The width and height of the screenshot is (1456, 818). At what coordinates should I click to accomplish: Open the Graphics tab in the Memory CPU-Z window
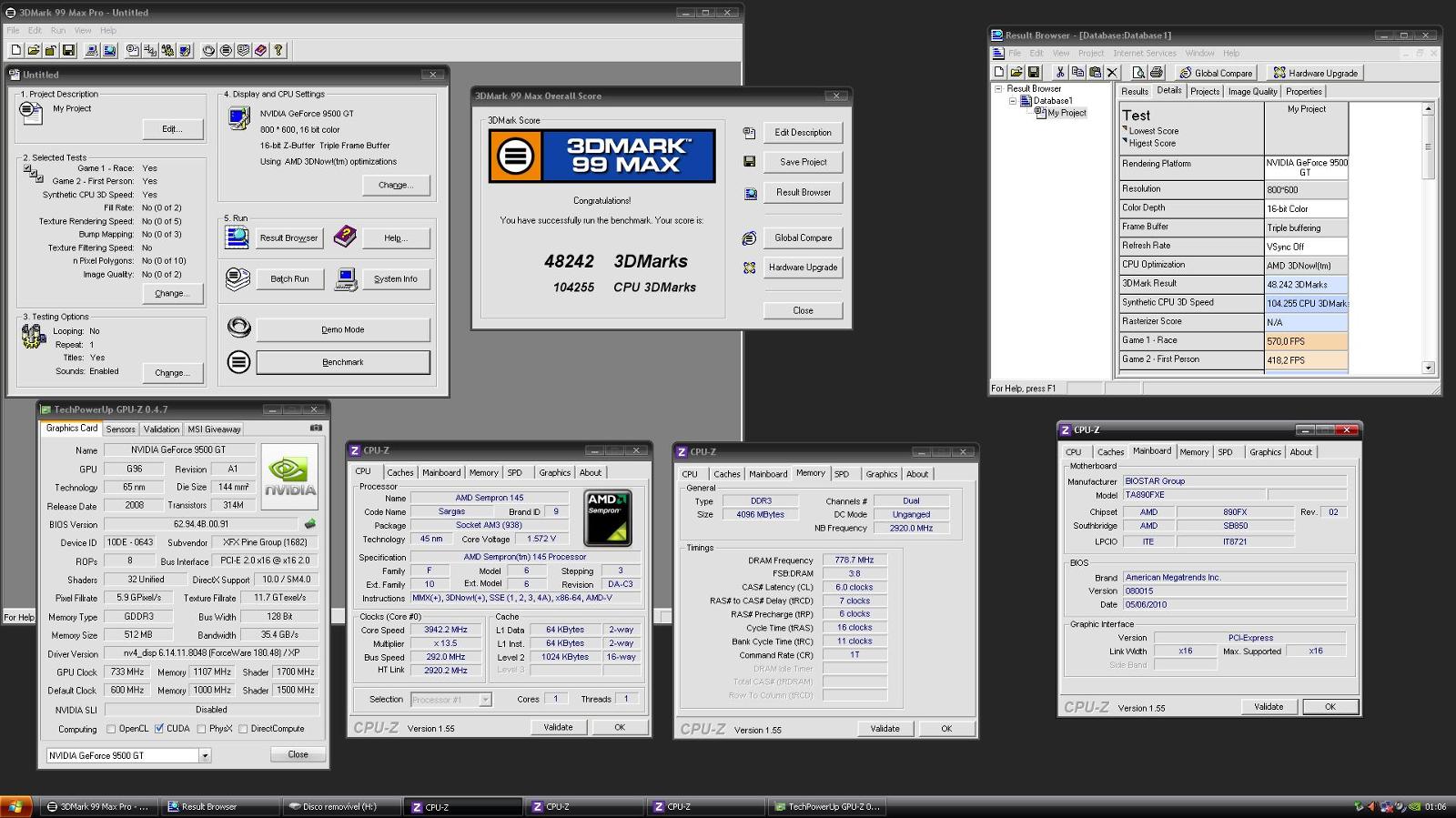881,474
